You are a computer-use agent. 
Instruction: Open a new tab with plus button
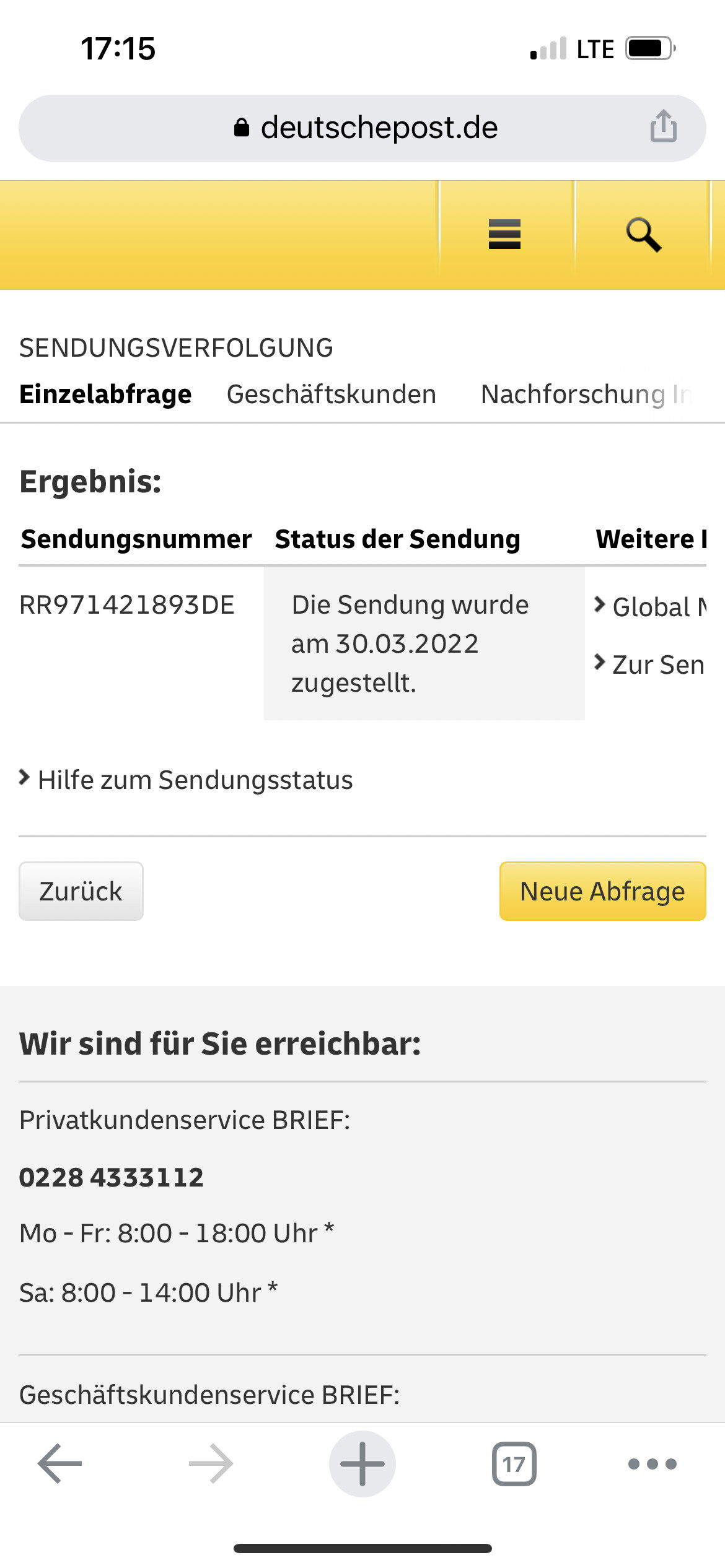[x=362, y=1464]
